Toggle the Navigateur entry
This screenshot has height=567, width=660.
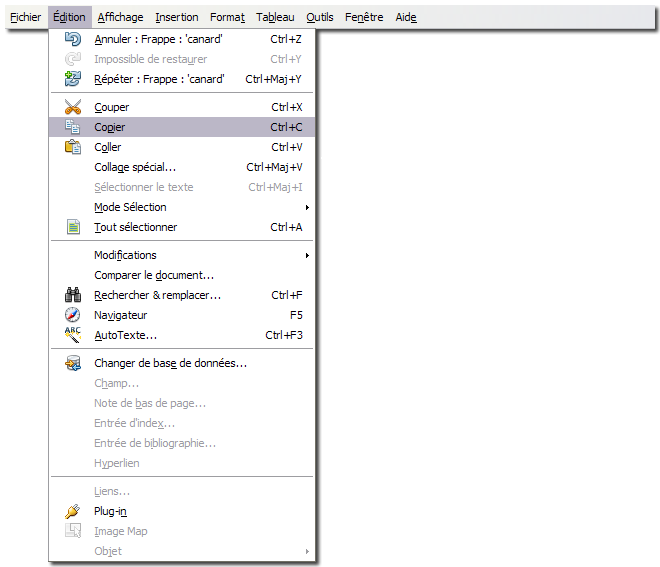coord(182,315)
